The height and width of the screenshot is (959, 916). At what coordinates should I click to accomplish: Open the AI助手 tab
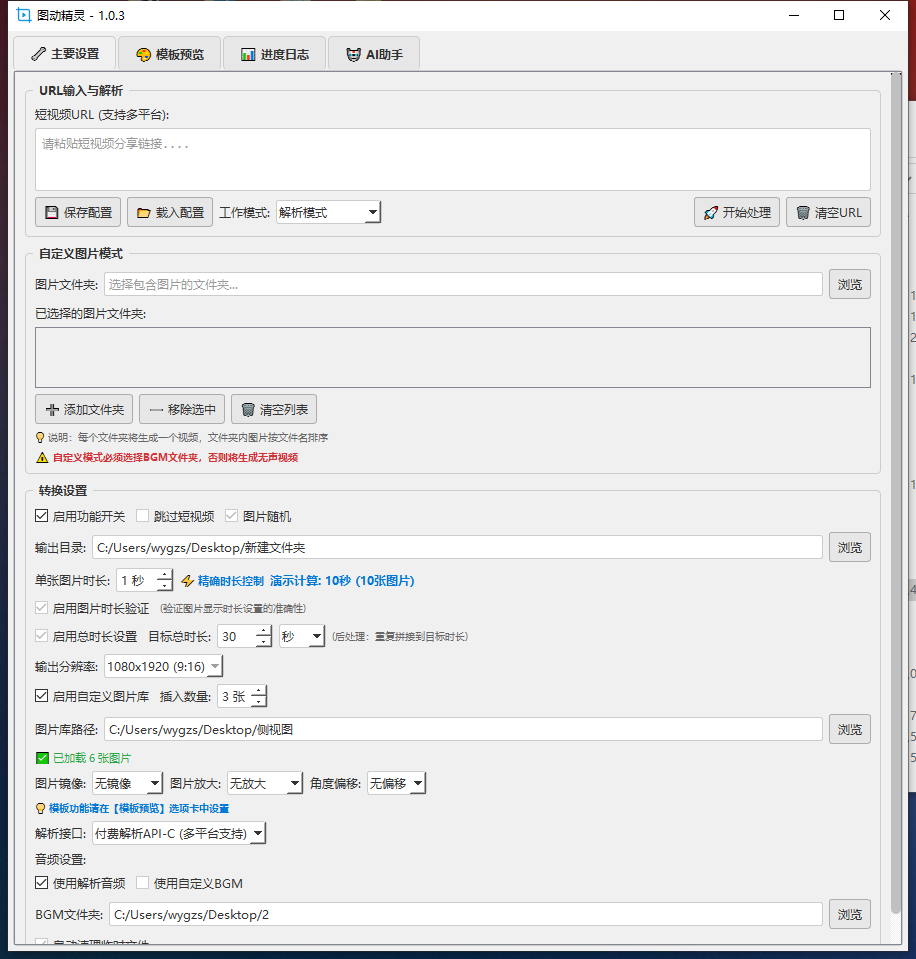tap(374, 54)
